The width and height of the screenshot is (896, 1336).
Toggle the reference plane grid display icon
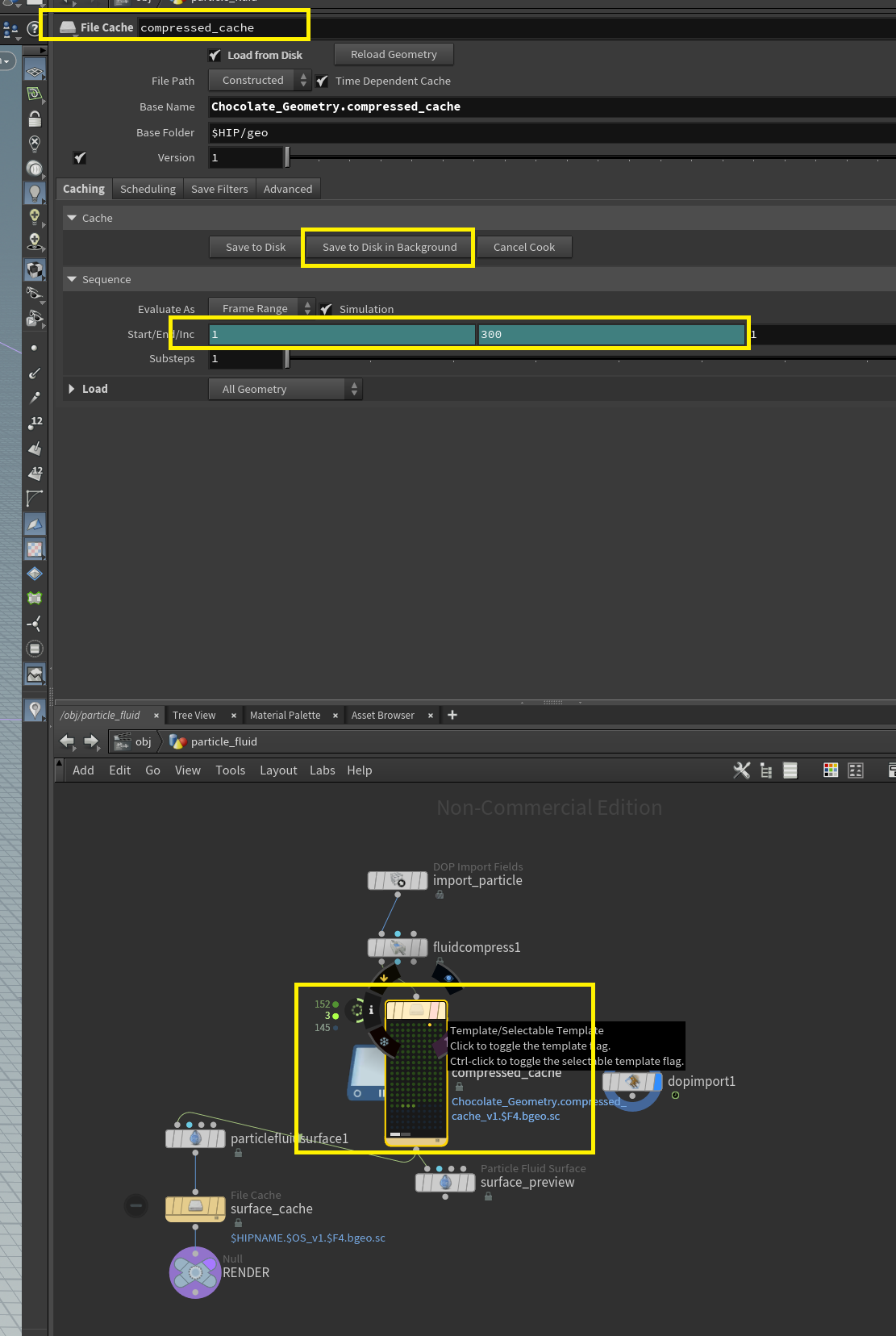(35, 72)
